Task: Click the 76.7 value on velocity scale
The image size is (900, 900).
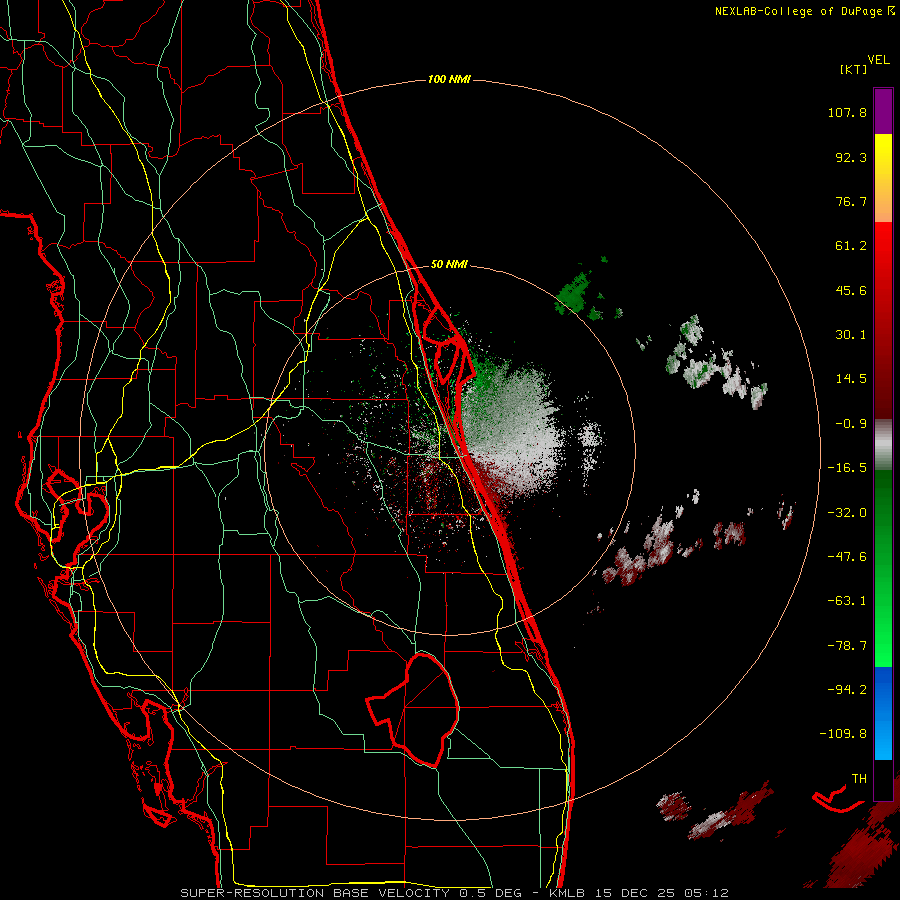Action: click(851, 201)
